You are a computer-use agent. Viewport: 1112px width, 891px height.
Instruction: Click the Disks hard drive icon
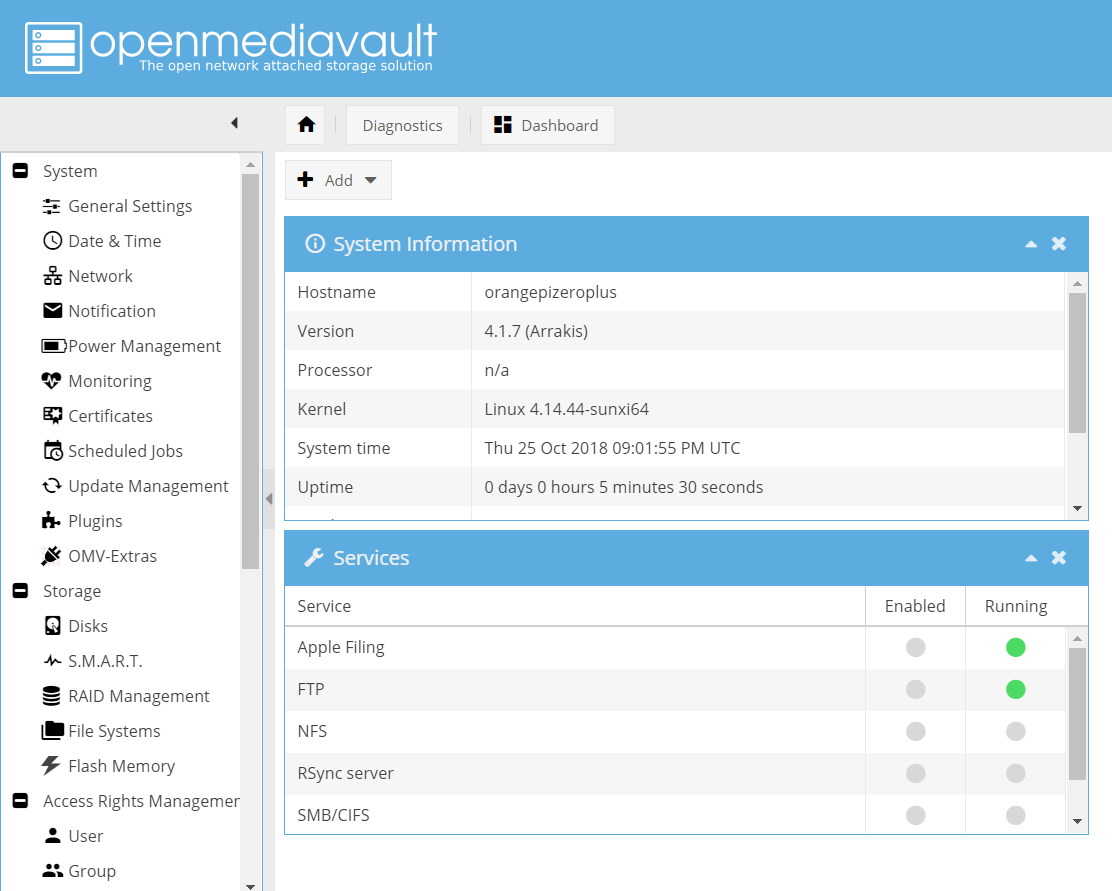tap(52, 626)
